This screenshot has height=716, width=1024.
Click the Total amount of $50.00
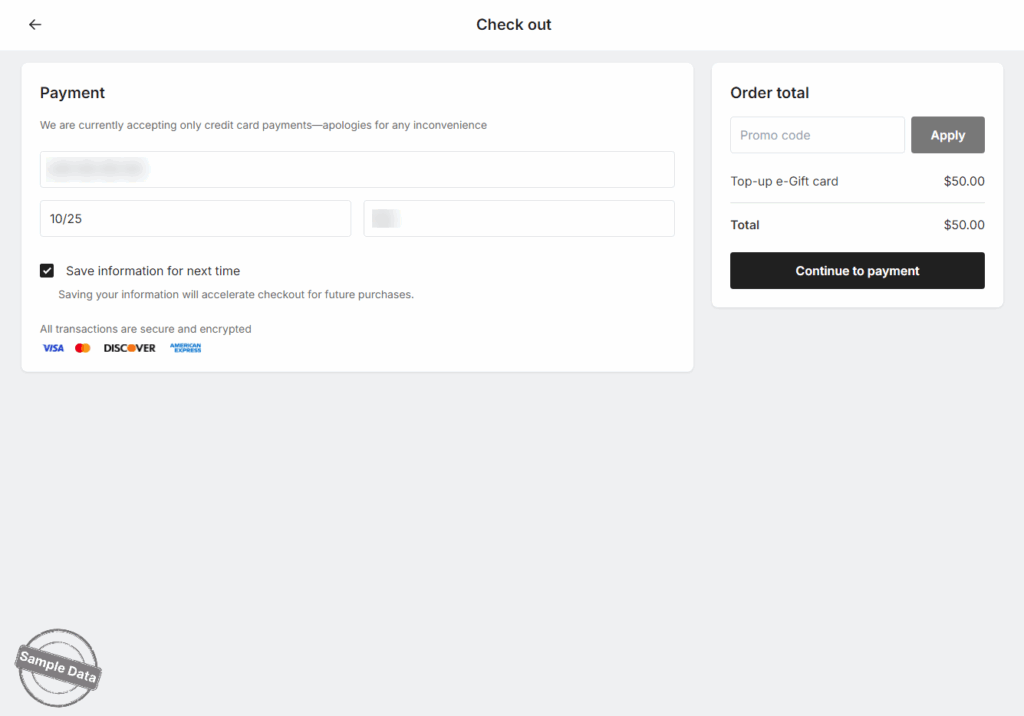click(964, 225)
